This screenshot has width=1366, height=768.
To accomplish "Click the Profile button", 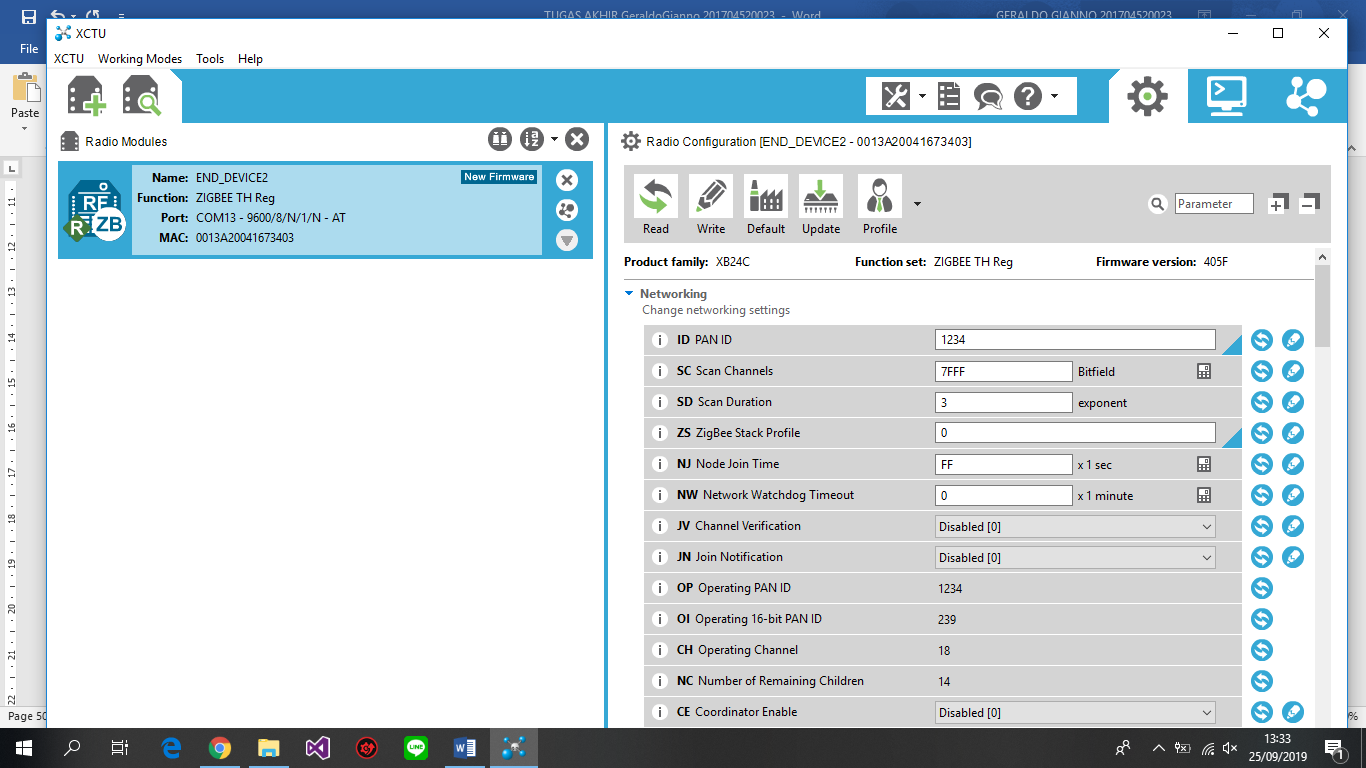I will point(880,205).
